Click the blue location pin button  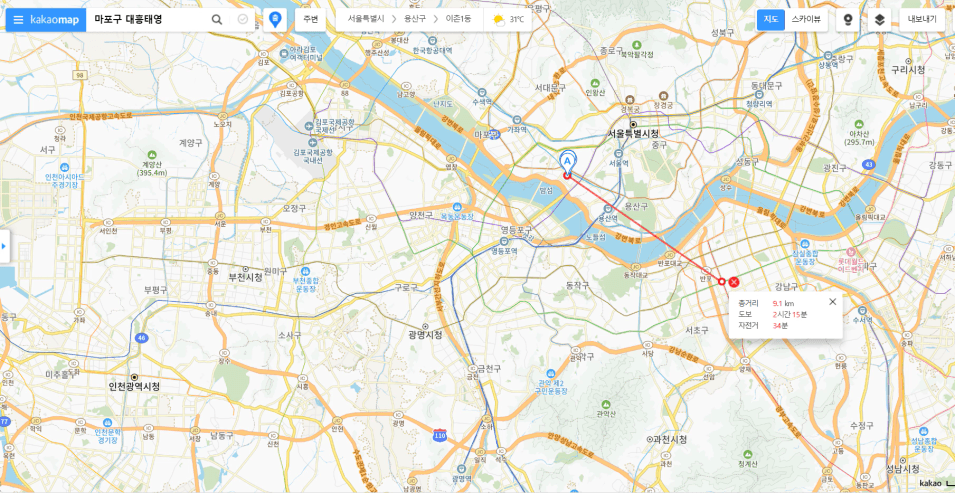275,20
